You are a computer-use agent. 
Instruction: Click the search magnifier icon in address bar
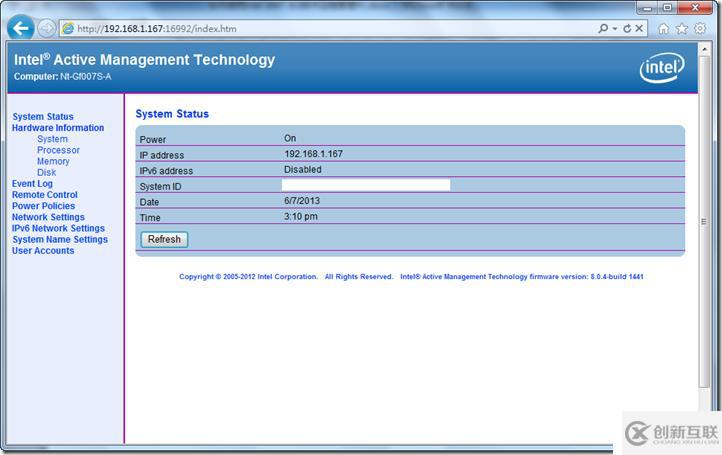(603, 29)
